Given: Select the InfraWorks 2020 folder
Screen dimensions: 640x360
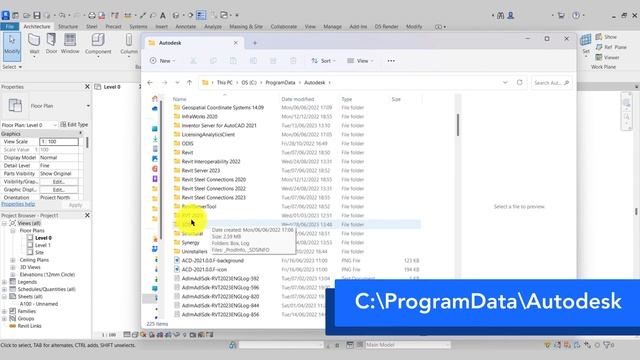Looking at the screenshot, I should 200,117.
